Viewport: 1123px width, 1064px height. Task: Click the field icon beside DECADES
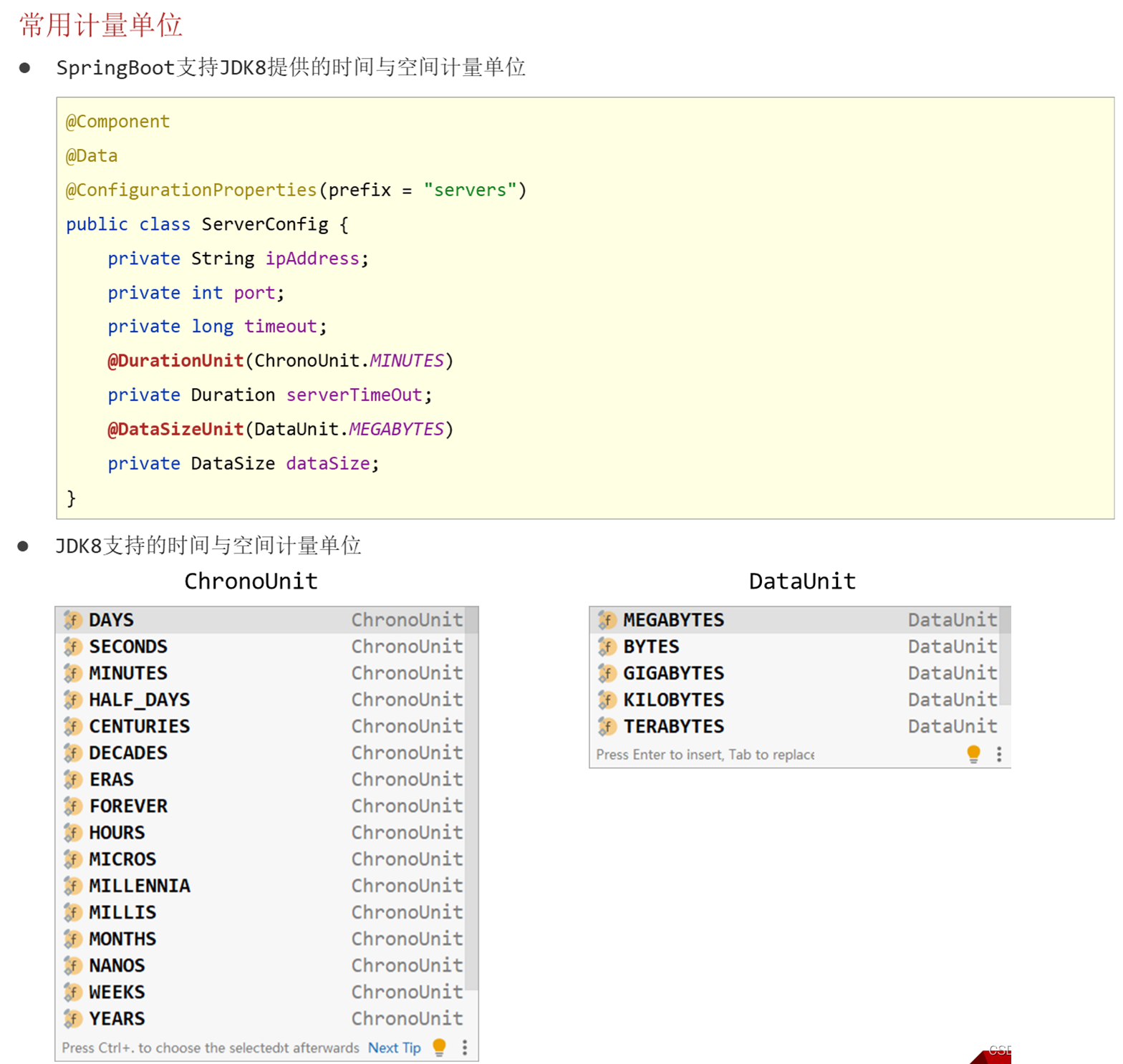72,752
